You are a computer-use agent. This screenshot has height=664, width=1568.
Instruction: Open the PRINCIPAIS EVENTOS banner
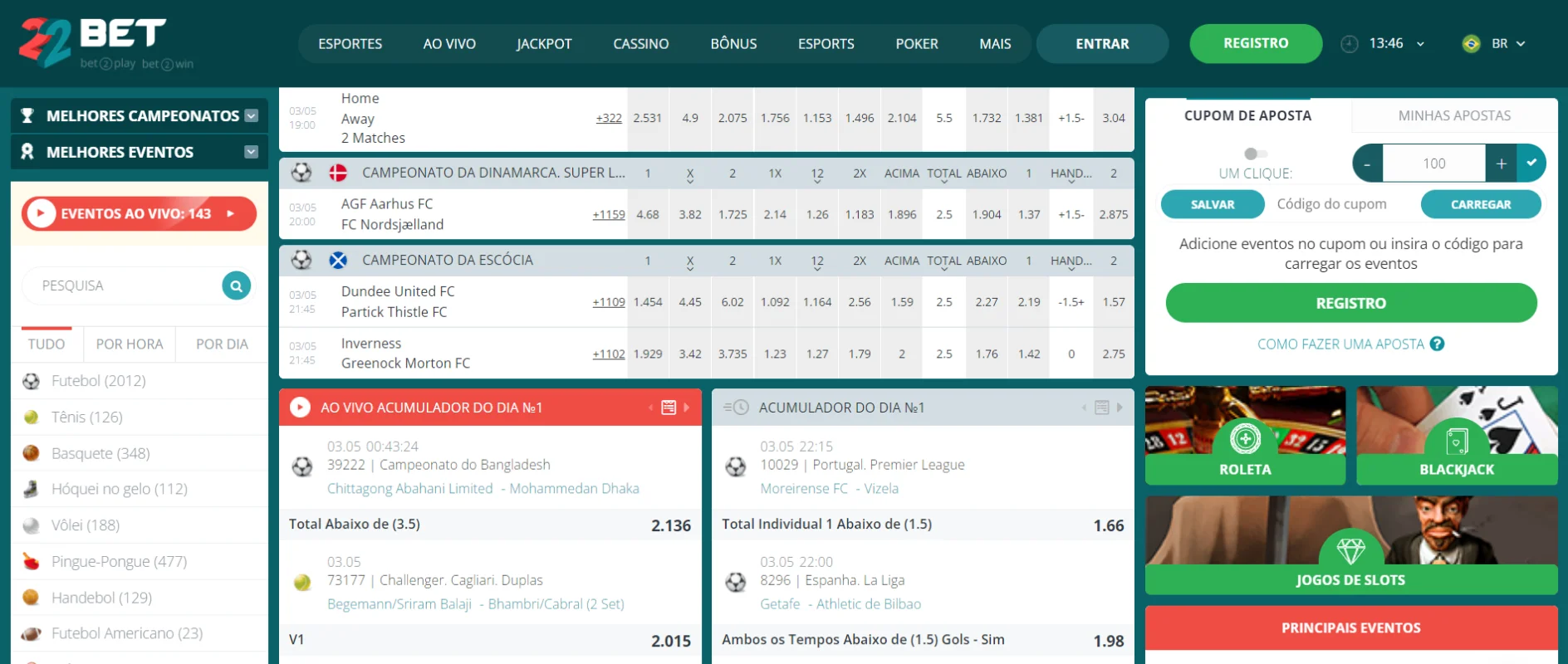(1351, 628)
